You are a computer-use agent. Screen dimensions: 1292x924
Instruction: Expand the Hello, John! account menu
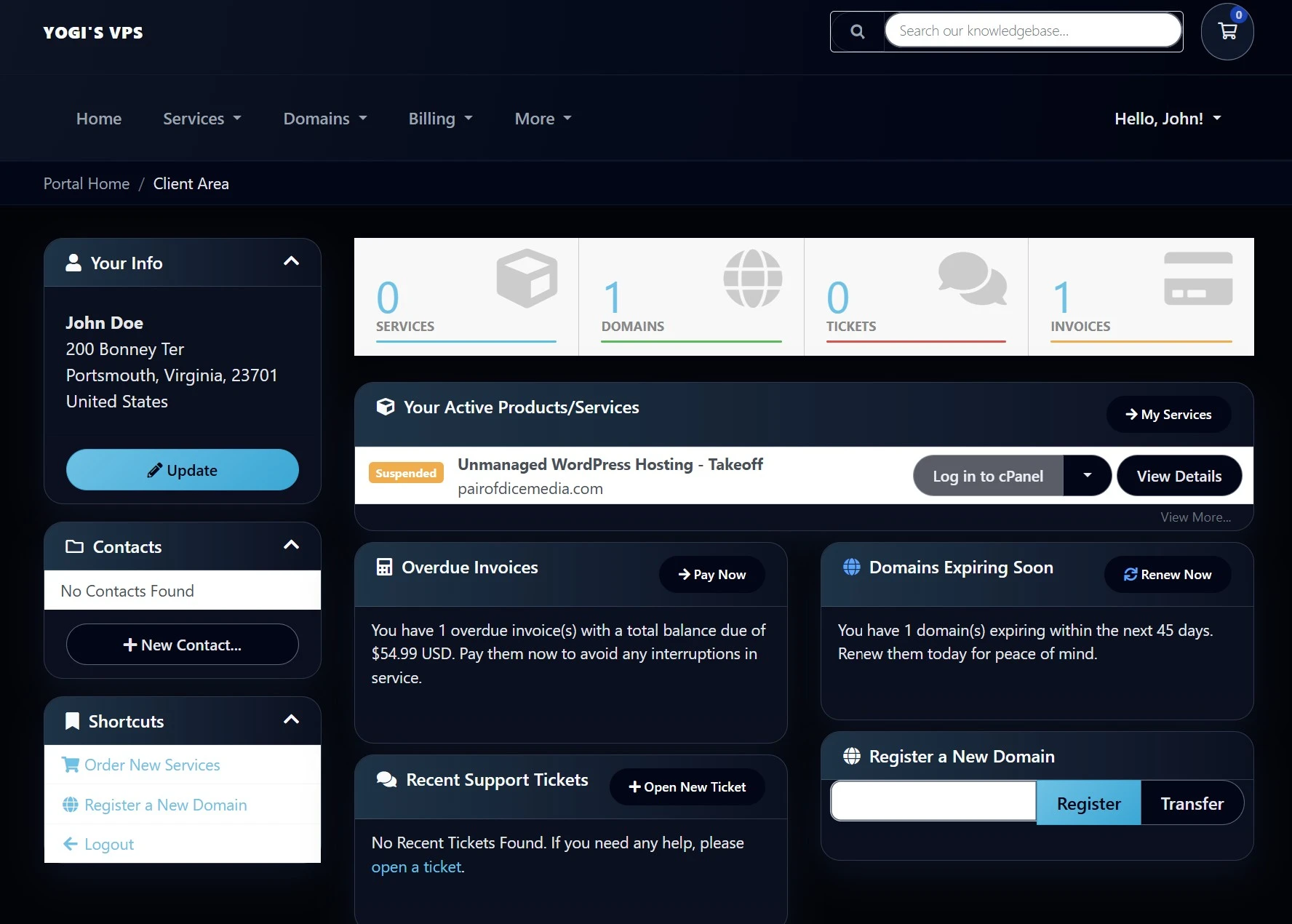(x=1167, y=119)
